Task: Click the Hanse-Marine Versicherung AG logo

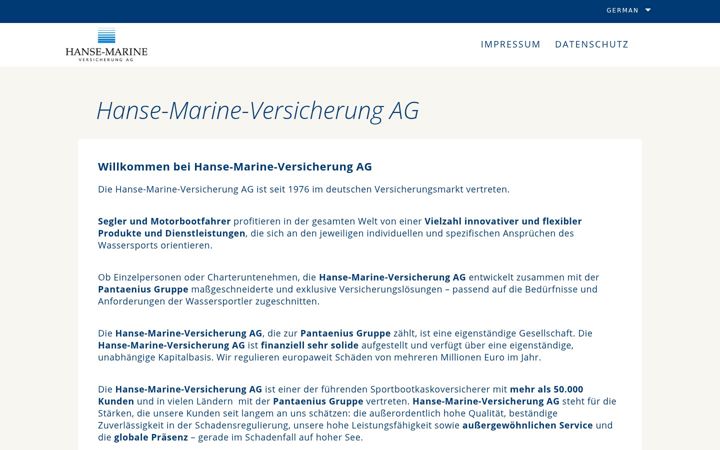Action: pos(107,45)
